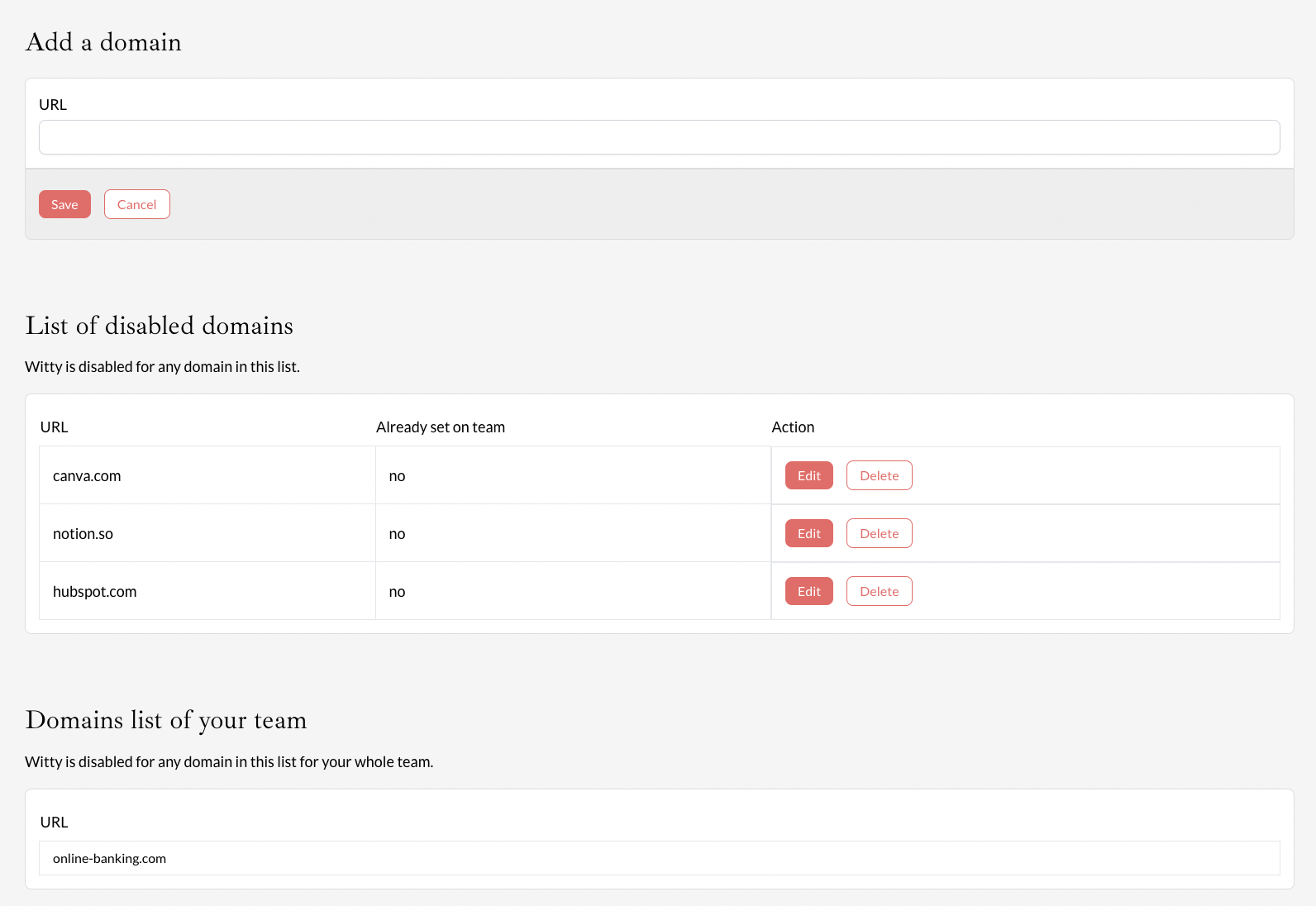Click the 'no' value in the canva.com row
Image resolution: width=1316 pixels, height=906 pixels.
[397, 476]
